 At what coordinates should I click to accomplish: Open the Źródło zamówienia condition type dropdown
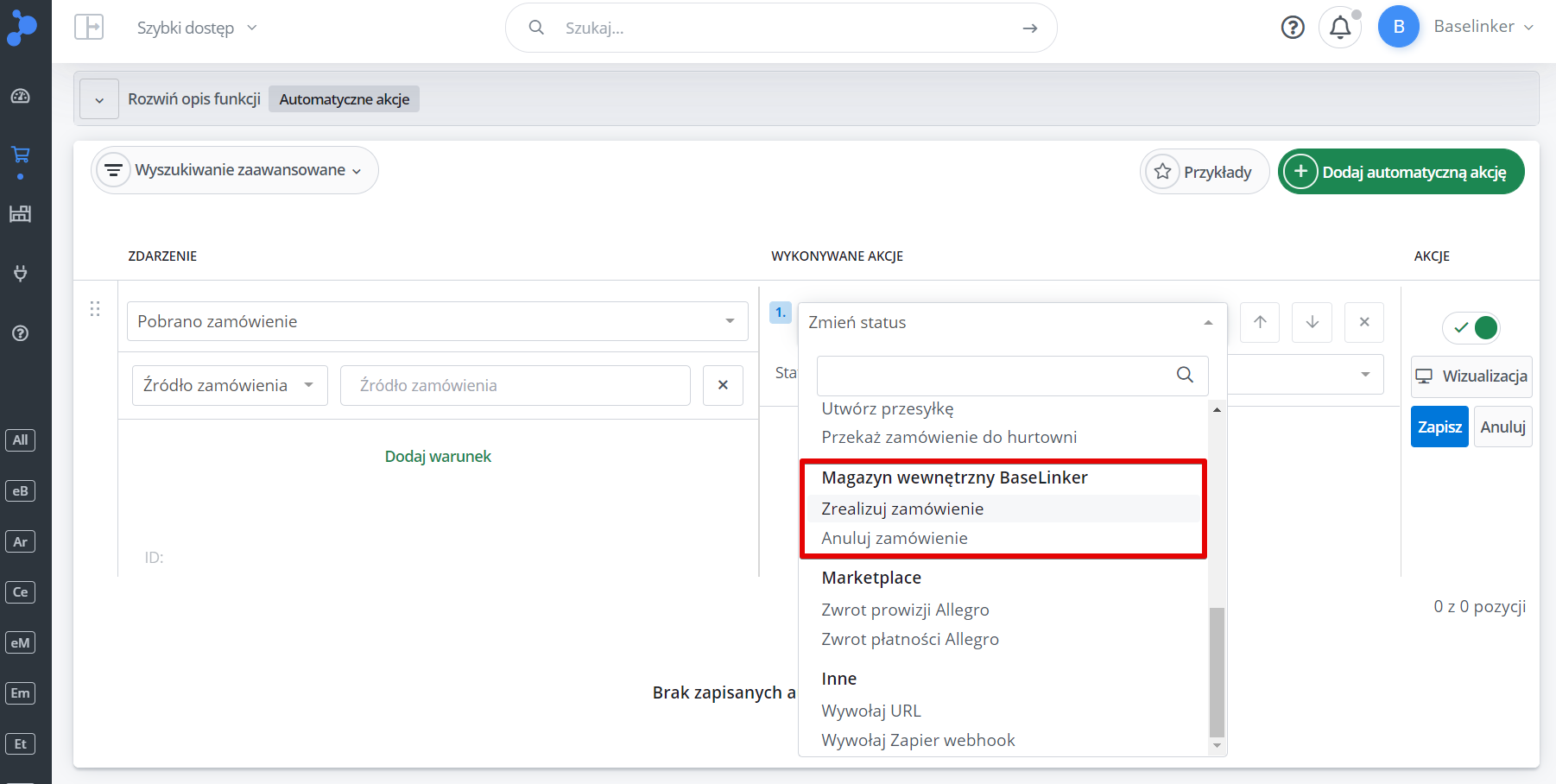point(230,385)
